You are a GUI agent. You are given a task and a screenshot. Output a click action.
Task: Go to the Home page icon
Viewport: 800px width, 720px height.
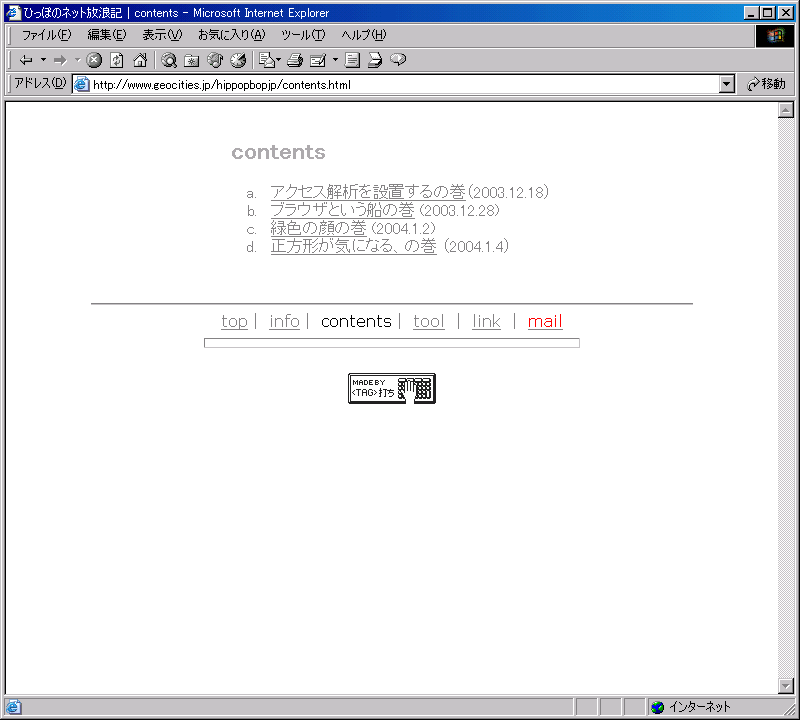[x=140, y=60]
